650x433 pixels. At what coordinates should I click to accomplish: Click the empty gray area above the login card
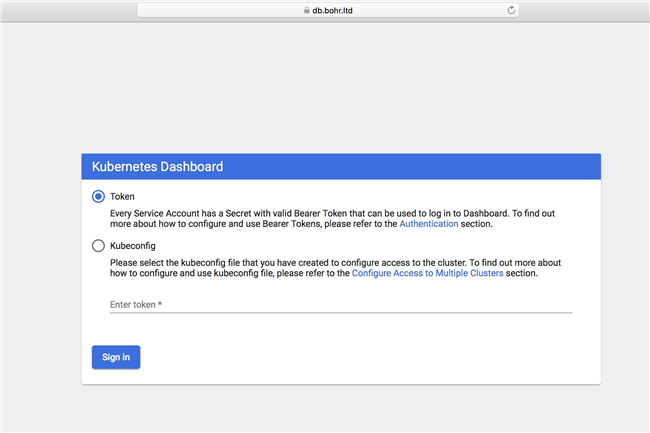click(325, 87)
